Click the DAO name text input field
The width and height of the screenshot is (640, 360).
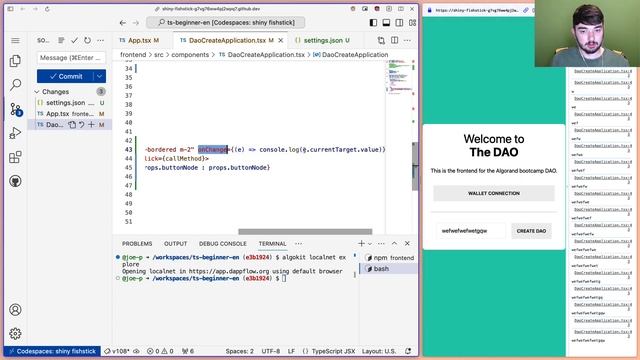[x=470, y=231]
